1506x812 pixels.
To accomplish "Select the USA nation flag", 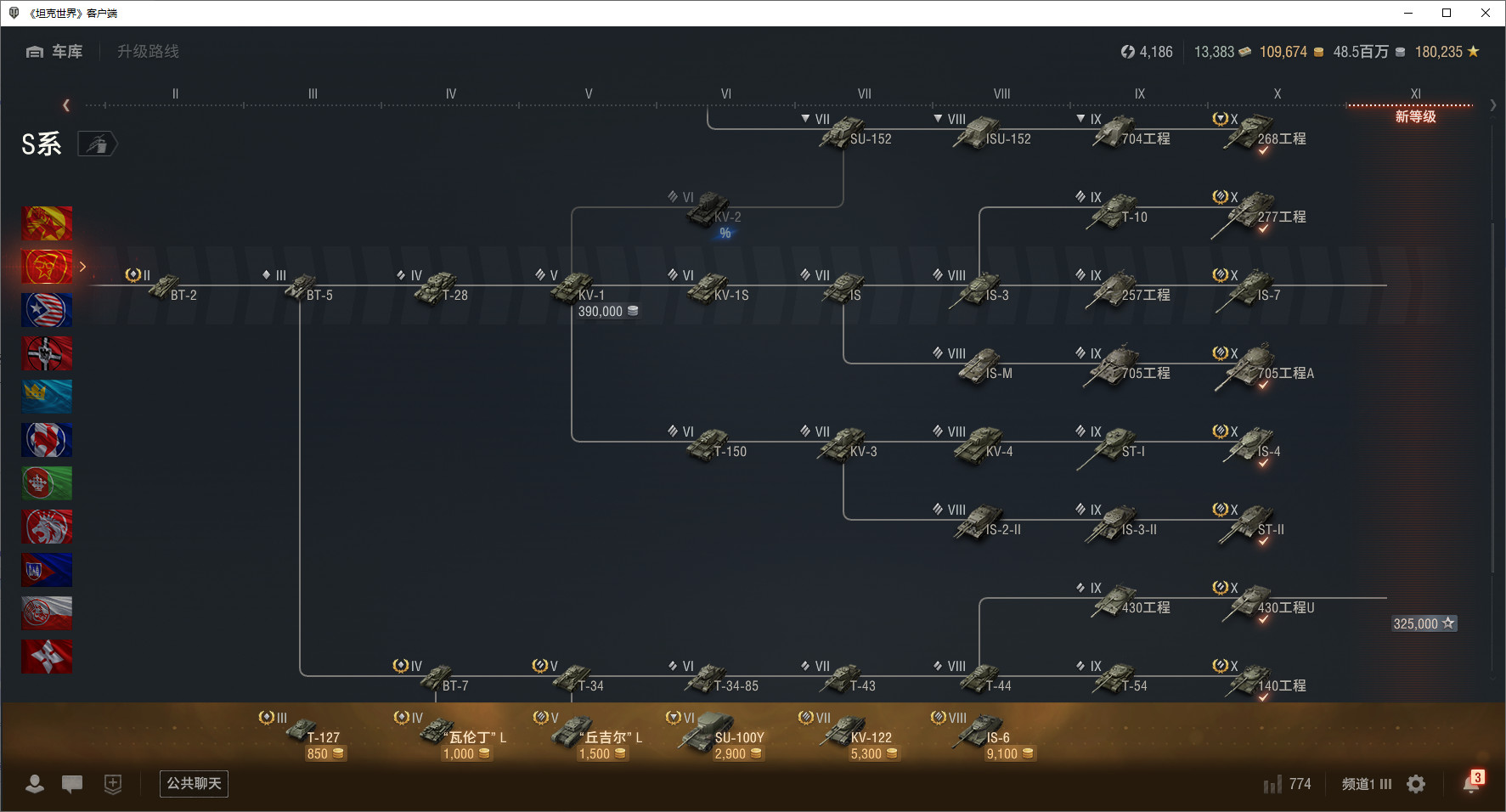I will coord(47,310).
